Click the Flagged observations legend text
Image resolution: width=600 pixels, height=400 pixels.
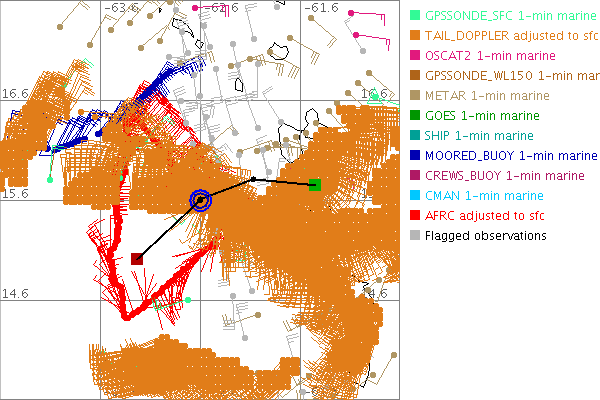(x=485, y=236)
